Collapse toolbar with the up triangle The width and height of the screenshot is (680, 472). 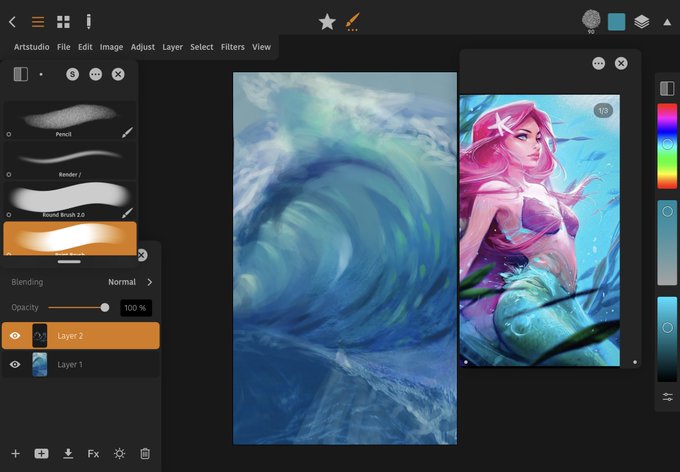(667, 22)
